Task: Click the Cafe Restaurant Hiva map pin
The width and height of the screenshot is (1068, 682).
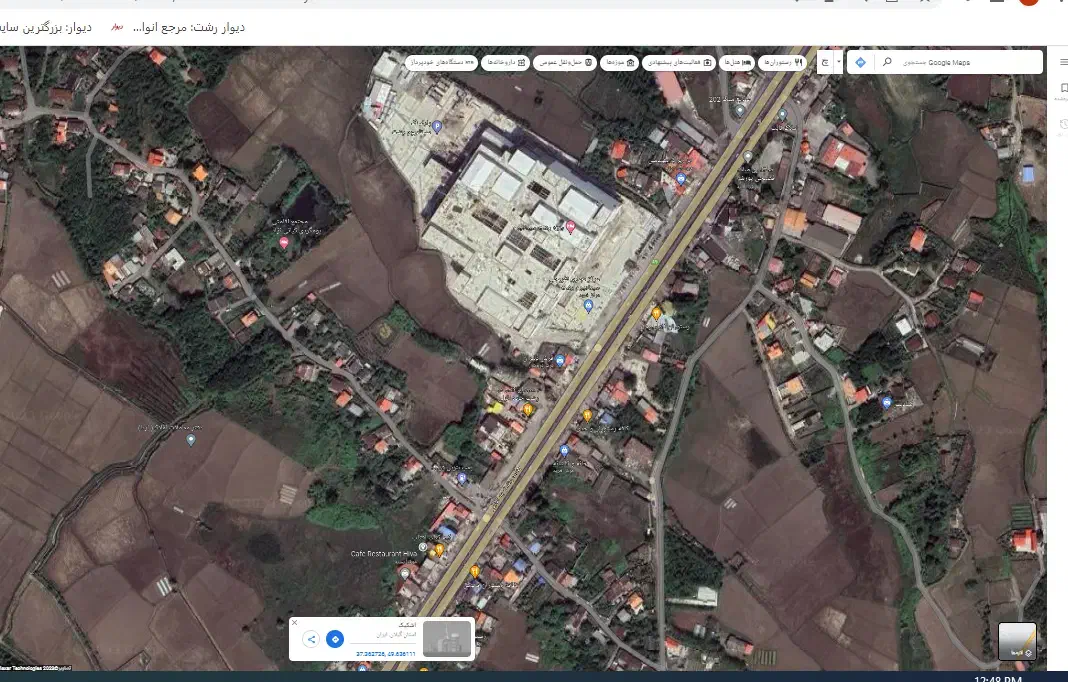Action: (438, 550)
